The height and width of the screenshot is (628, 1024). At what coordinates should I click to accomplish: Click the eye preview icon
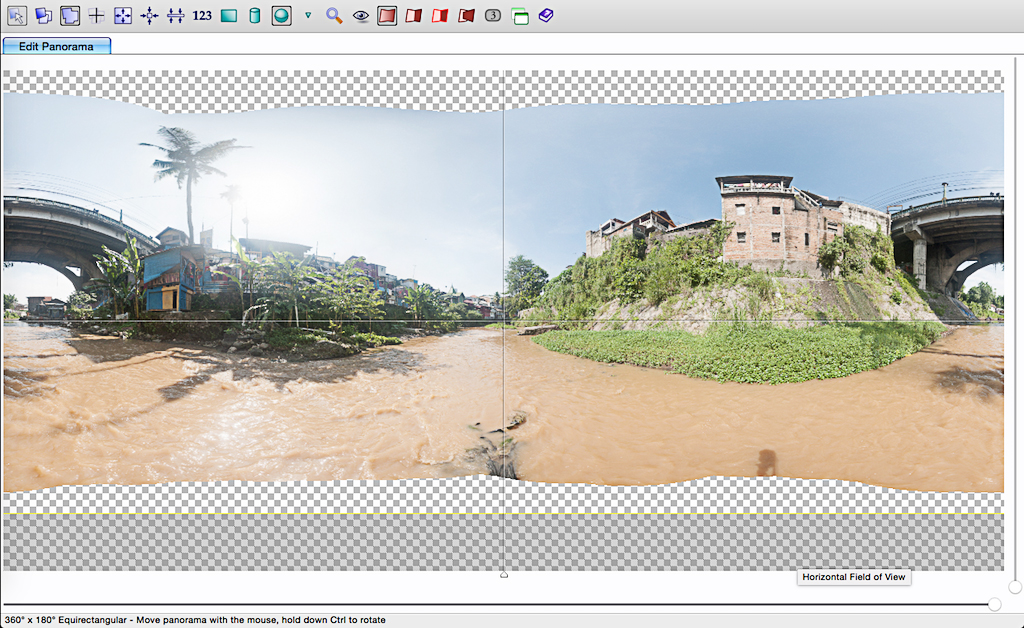click(x=361, y=15)
